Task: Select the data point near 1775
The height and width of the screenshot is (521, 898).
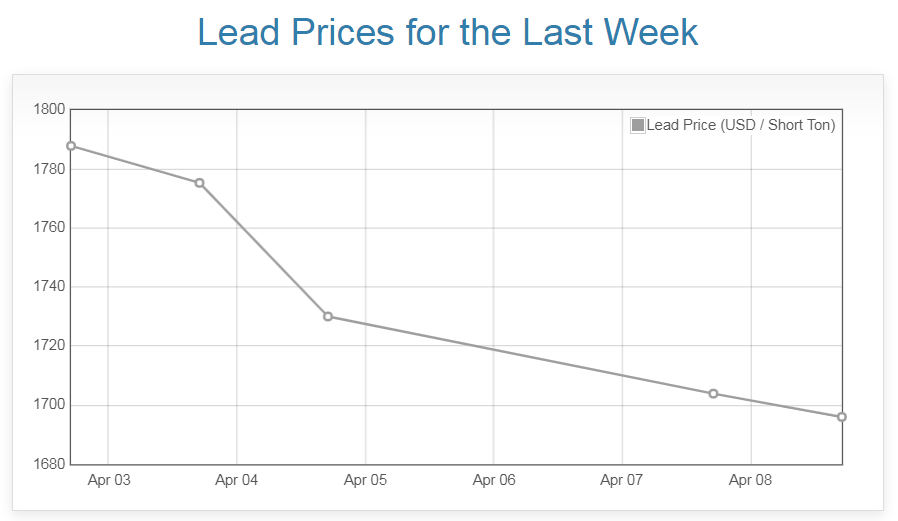Action: (199, 183)
